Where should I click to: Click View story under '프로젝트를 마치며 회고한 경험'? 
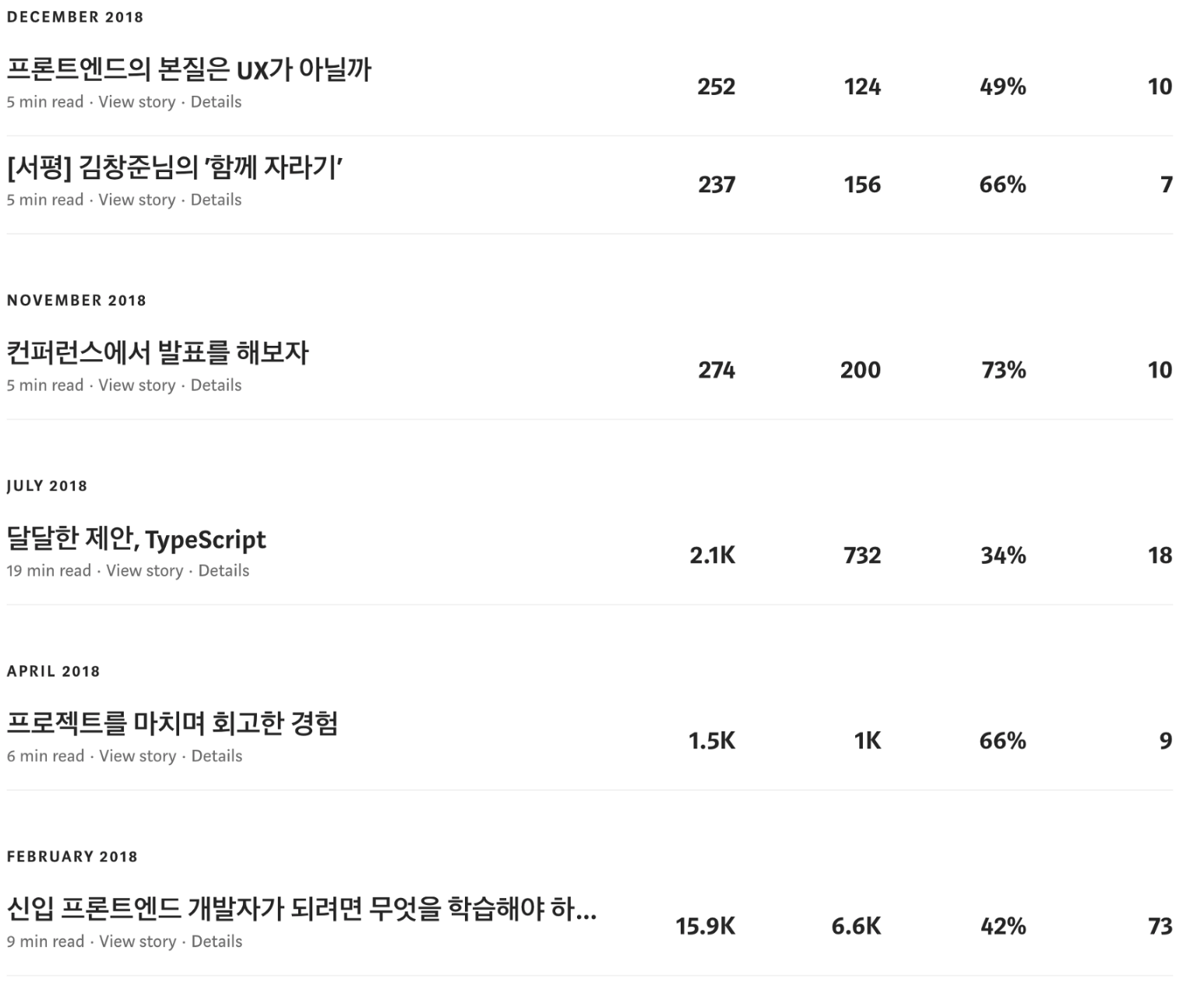[138, 756]
